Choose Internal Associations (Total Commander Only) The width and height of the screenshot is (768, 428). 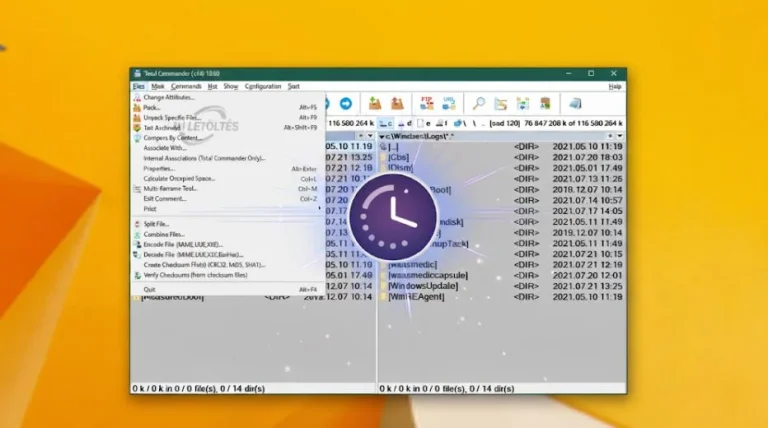pos(227,158)
